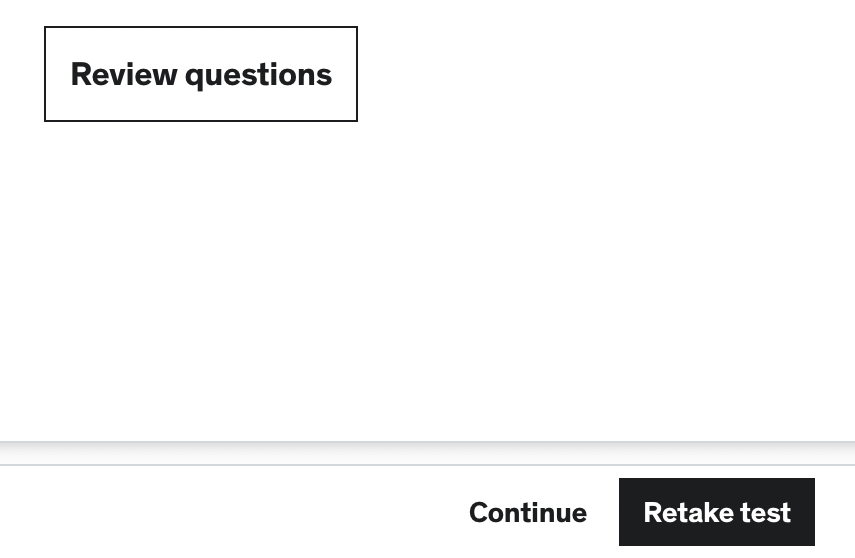Hit the dark Retake test button
This screenshot has height=558, width=855.
point(716,513)
